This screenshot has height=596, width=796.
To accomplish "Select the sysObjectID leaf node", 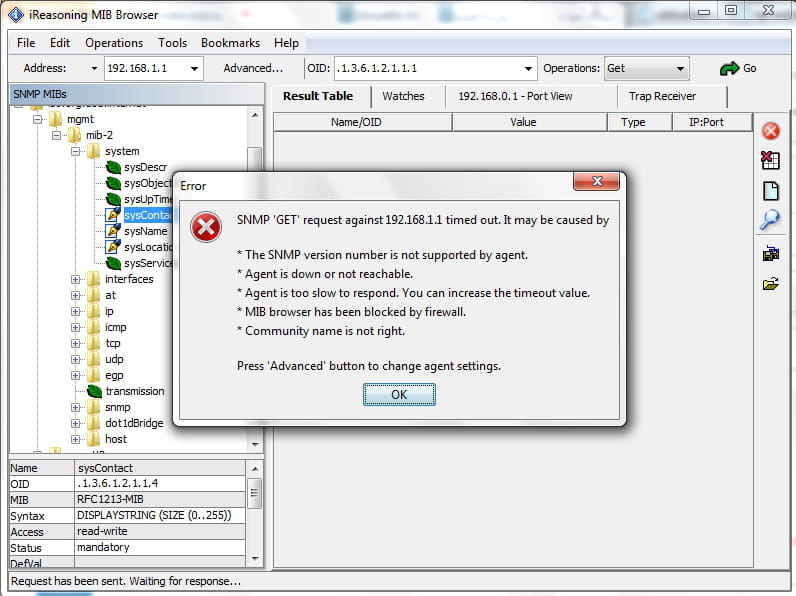I will (148, 183).
